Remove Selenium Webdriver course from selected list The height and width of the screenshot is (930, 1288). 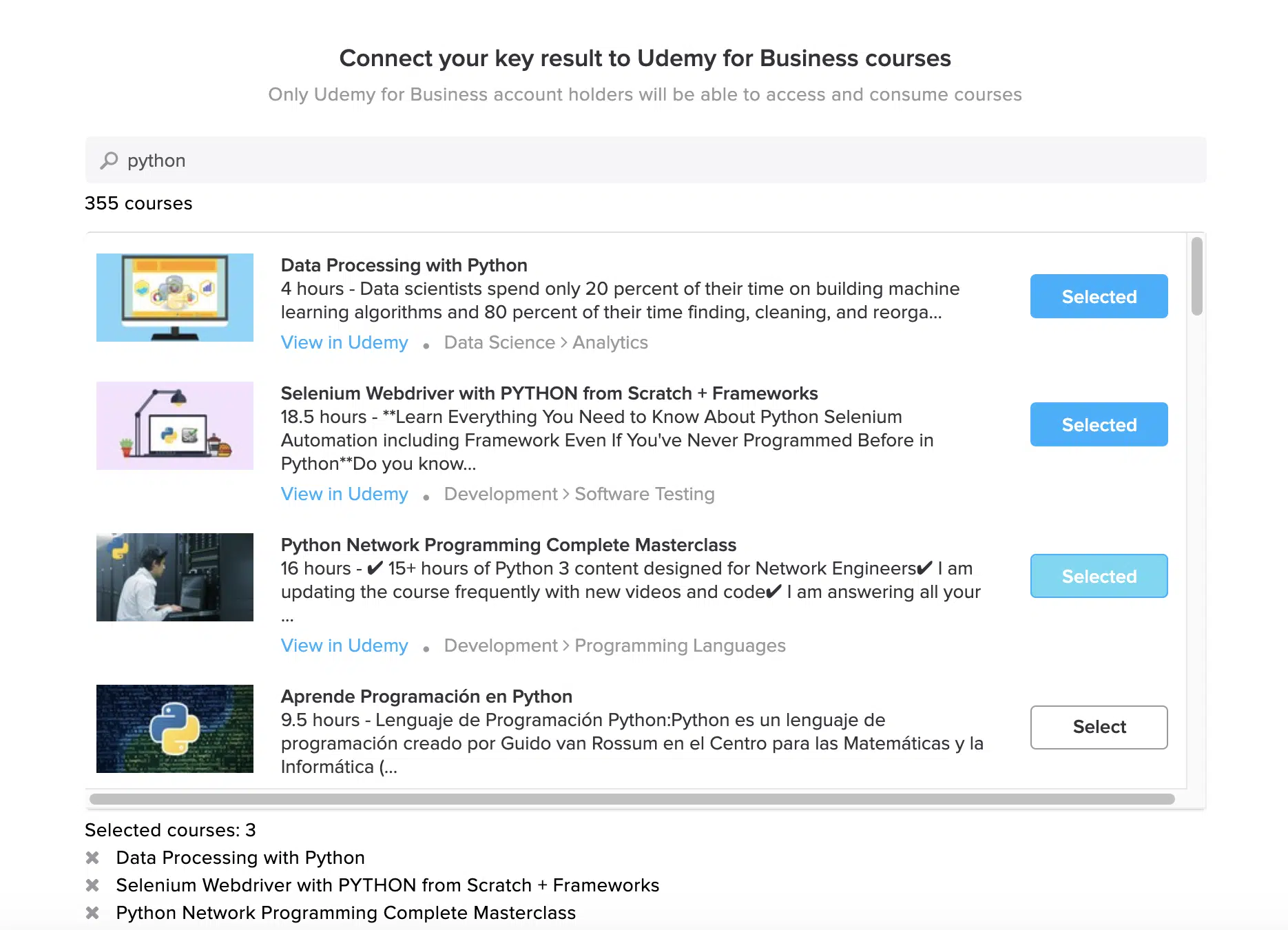point(92,885)
